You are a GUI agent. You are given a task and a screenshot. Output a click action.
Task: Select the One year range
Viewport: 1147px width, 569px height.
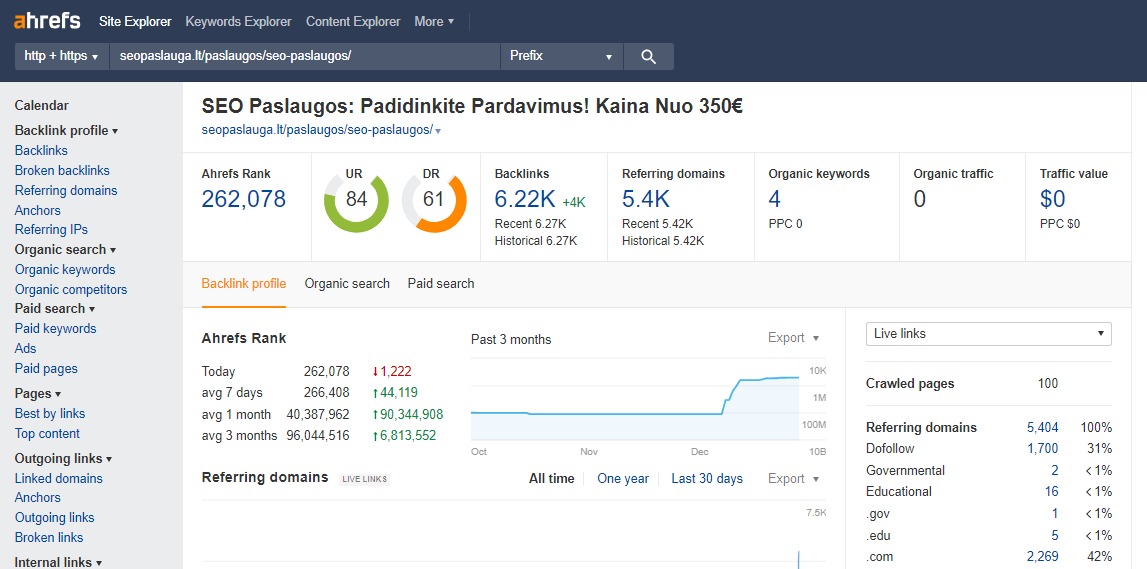tap(623, 479)
